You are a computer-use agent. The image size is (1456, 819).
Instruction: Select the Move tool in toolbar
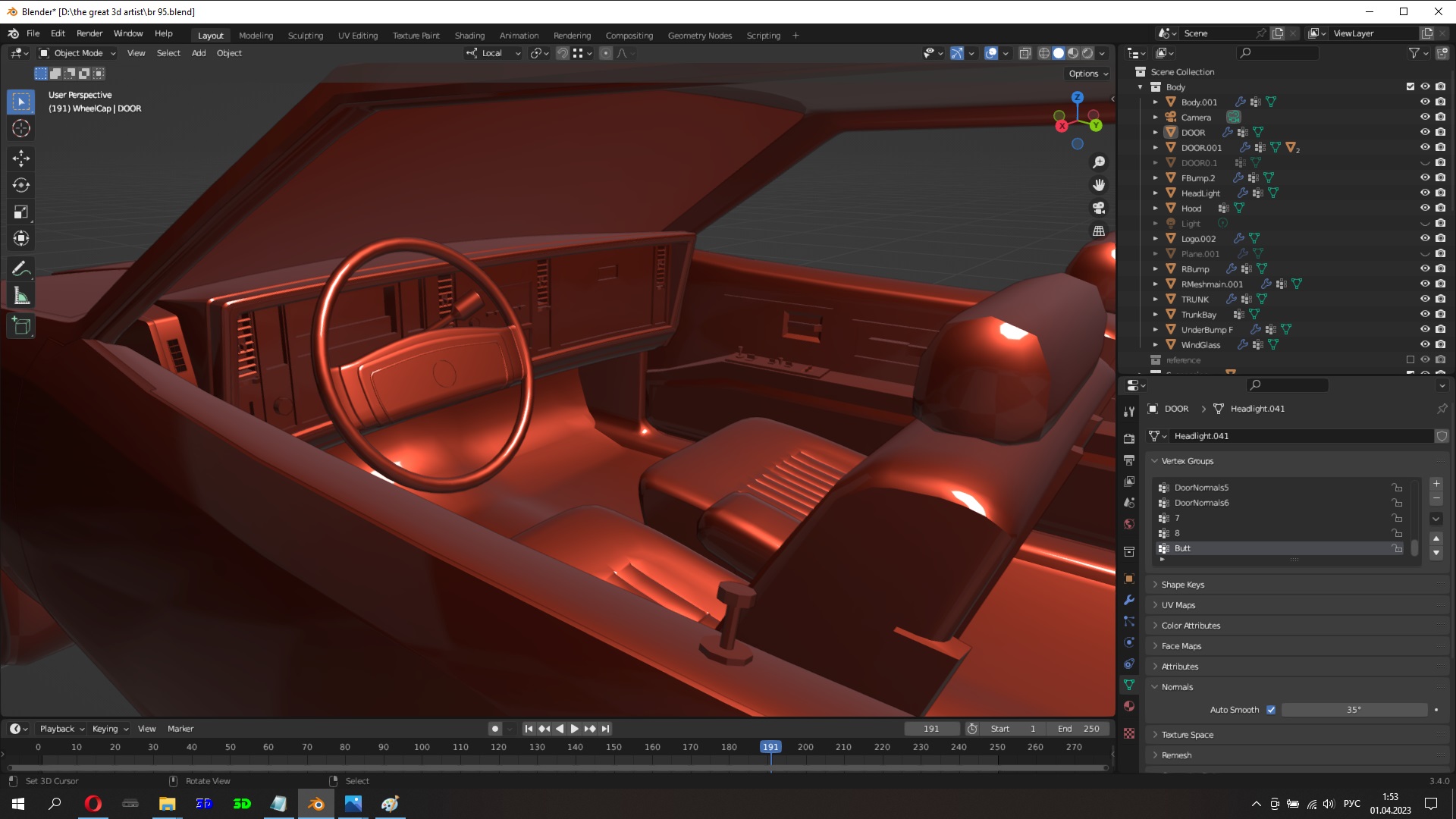point(21,158)
